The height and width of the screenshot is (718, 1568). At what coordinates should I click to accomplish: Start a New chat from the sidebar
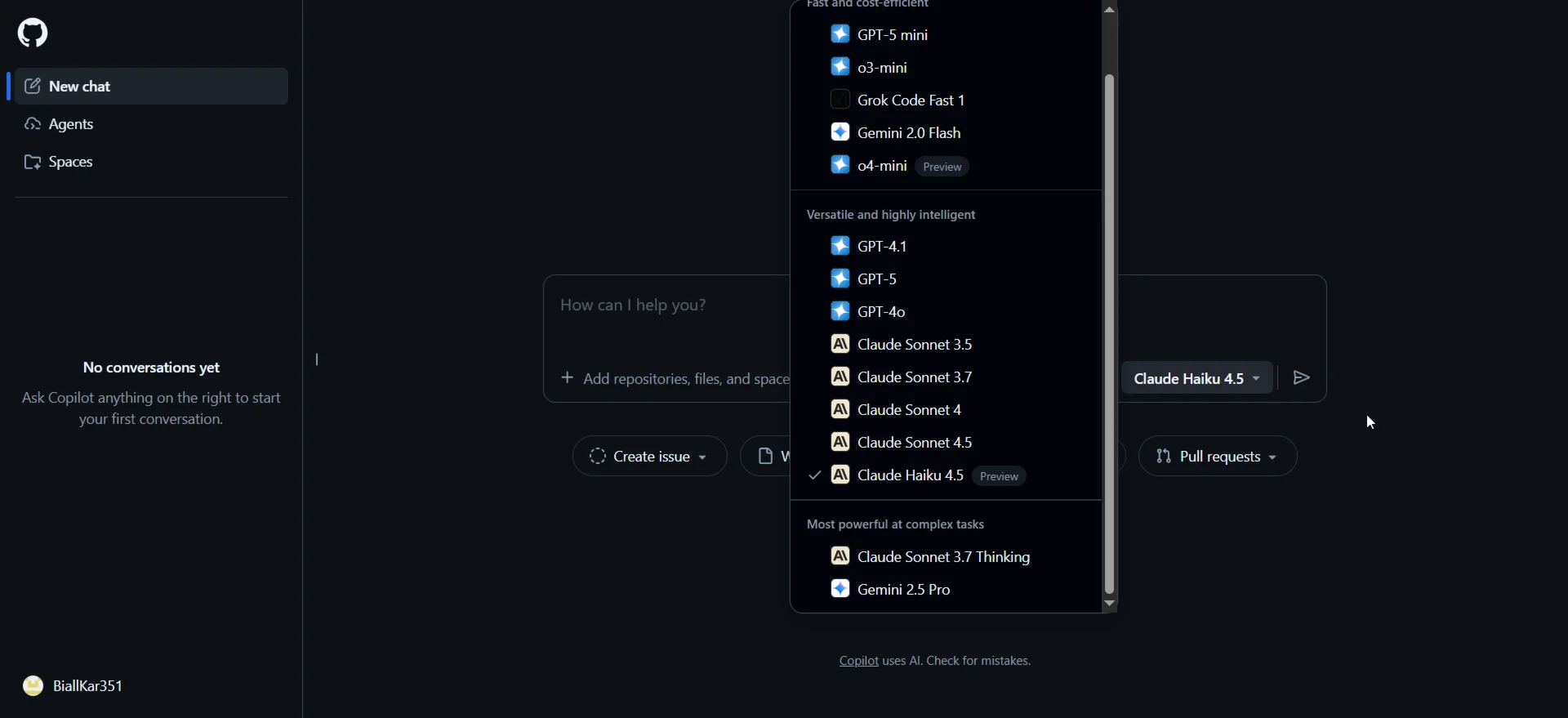(x=151, y=87)
